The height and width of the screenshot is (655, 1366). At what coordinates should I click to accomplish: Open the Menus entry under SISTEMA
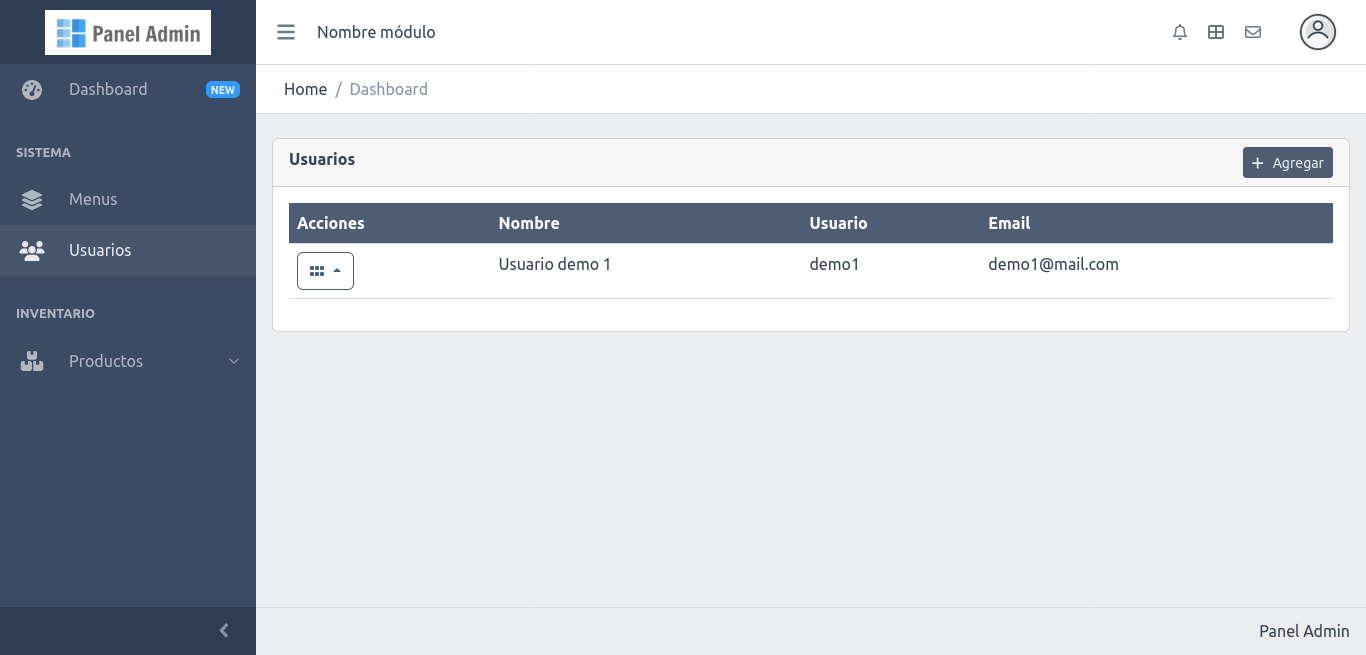coord(93,199)
